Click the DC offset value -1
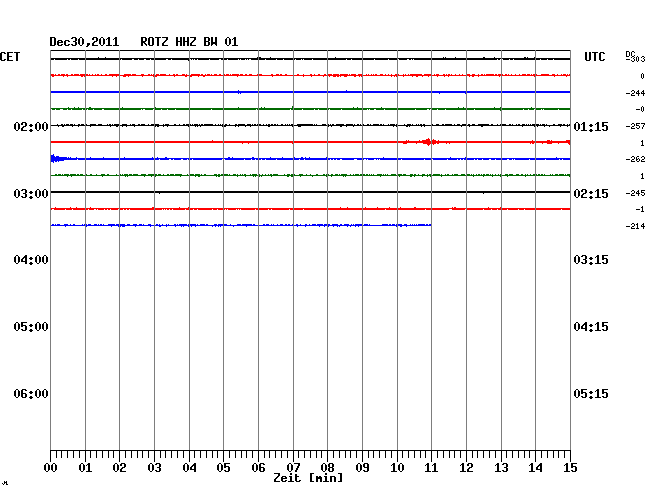 point(640,209)
